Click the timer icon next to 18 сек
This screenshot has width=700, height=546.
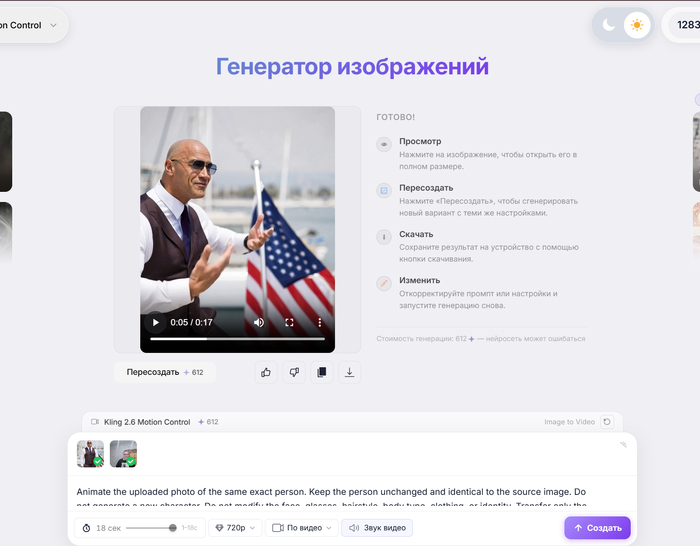tap(86, 528)
